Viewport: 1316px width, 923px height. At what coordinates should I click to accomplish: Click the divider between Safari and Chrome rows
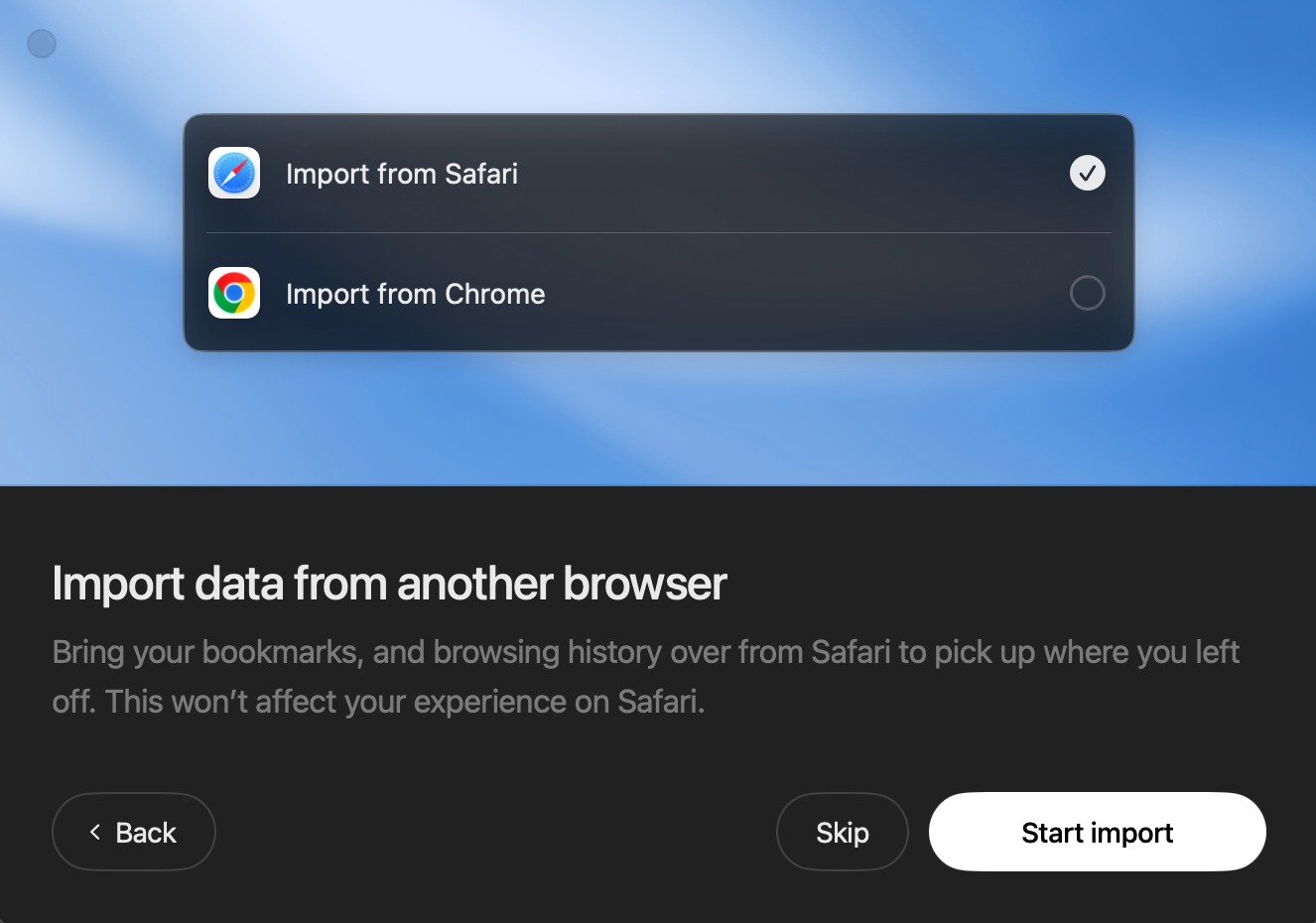[x=658, y=233]
